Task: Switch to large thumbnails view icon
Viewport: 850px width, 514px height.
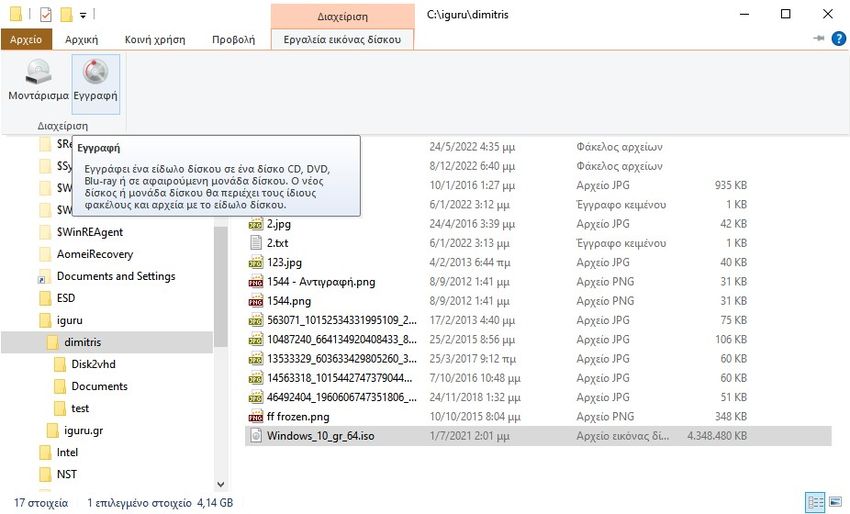Action: click(835, 502)
